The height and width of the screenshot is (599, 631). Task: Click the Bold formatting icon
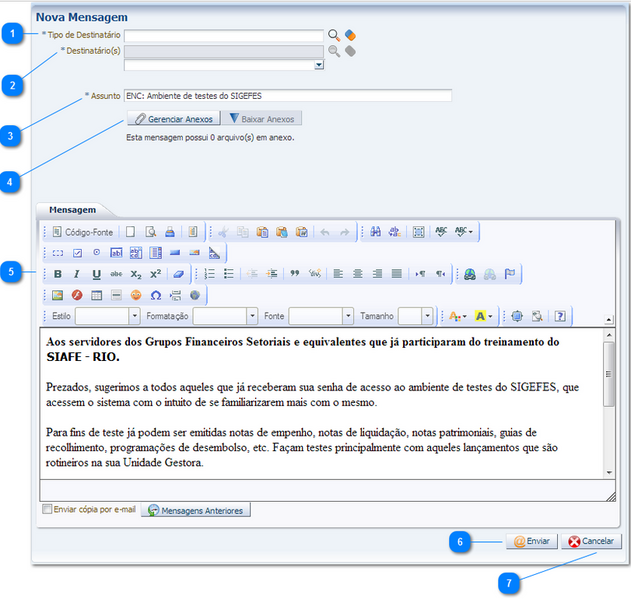click(x=58, y=273)
